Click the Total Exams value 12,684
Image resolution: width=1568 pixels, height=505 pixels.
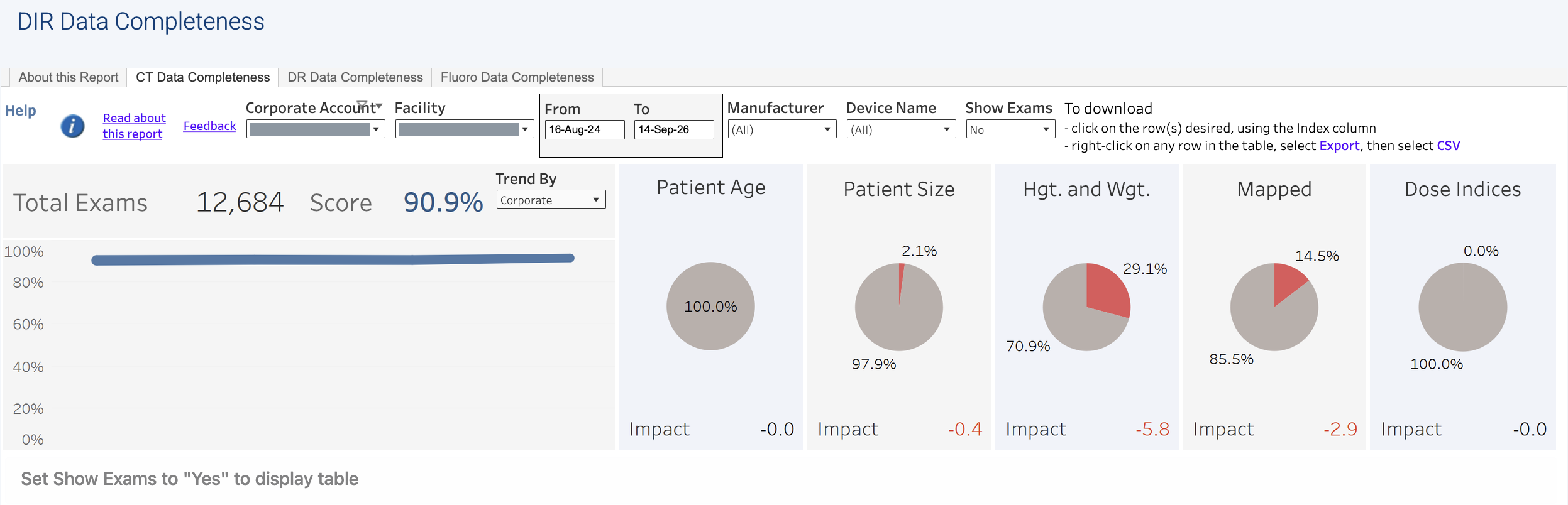(x=240, y=202)
